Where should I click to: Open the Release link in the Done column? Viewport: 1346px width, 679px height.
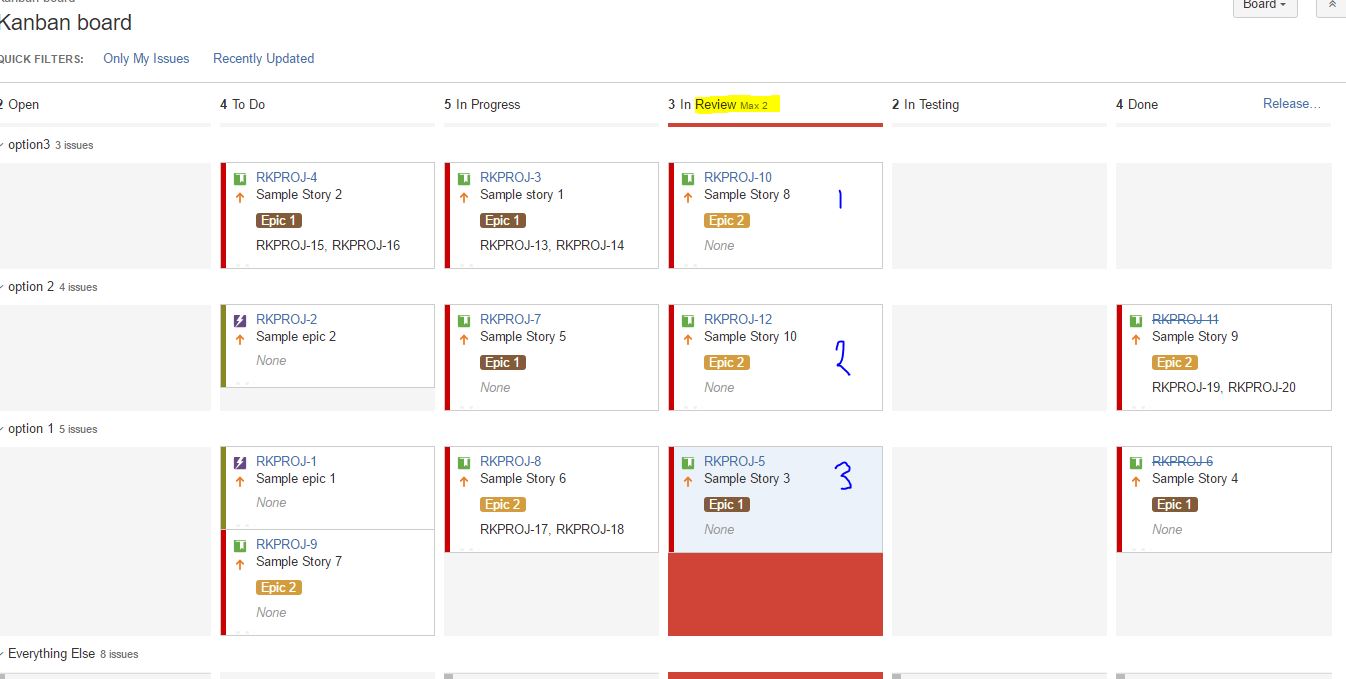1292,103
